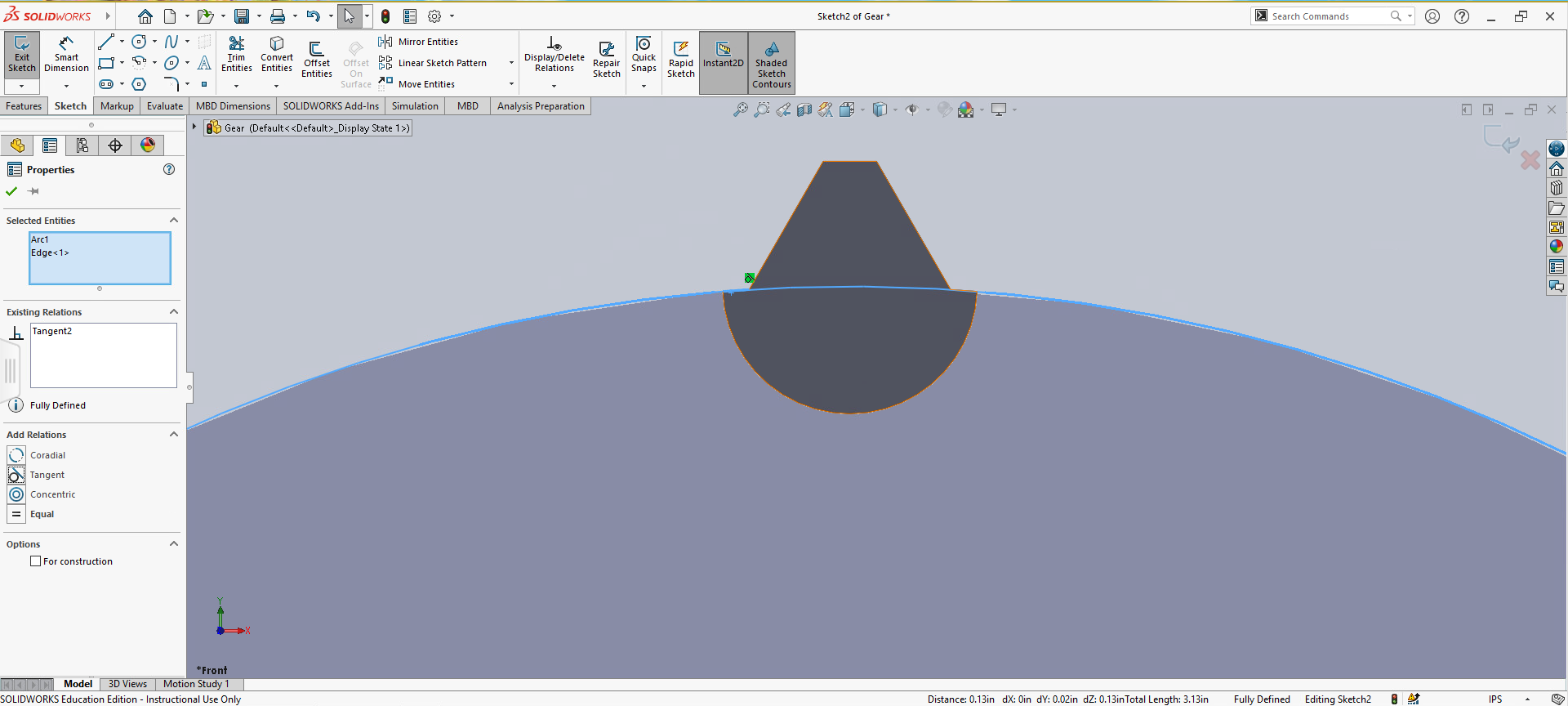Open the Repair Sketch tool
This screenshot has width=1568, height=706.
[606, 60]
